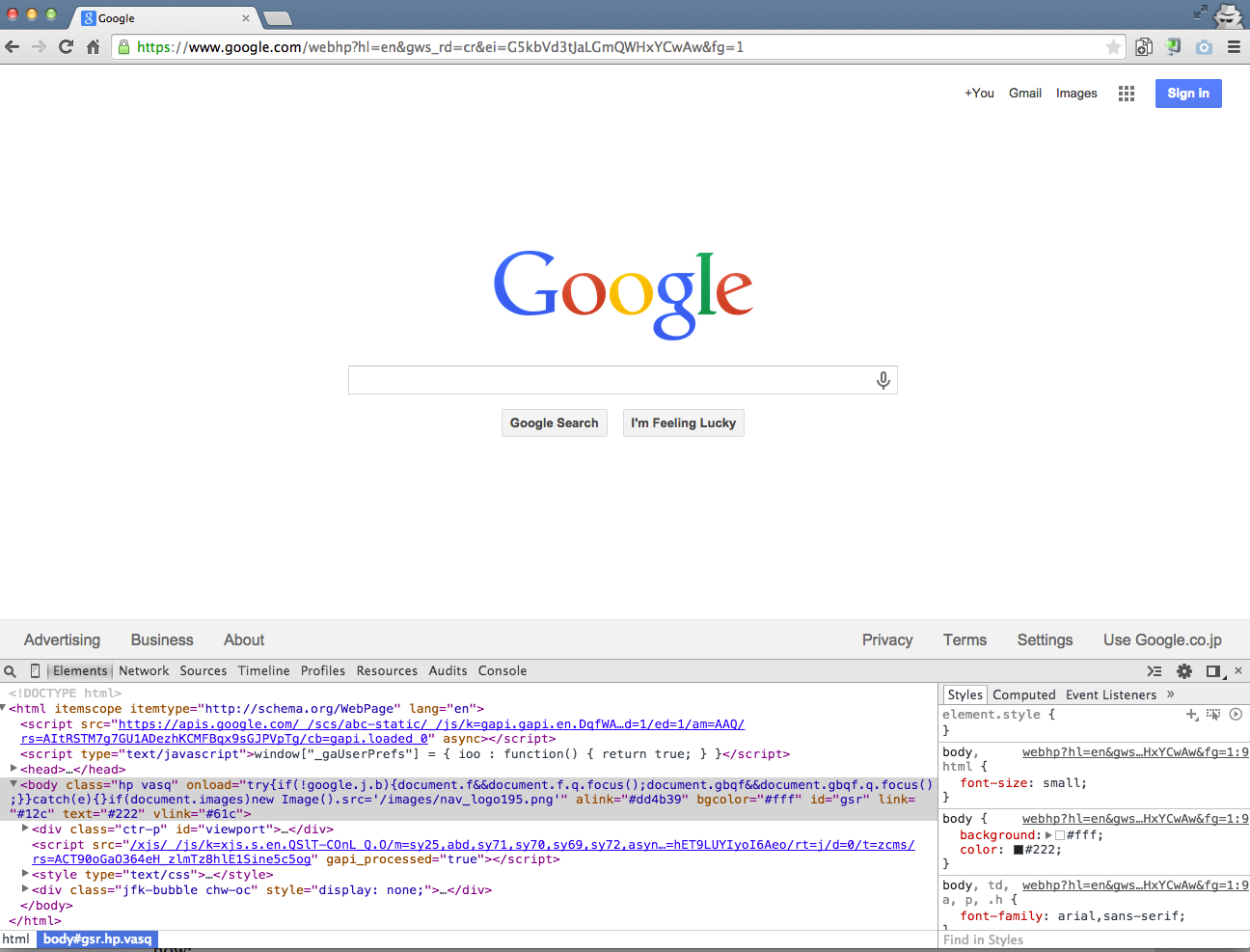Close the DevTools panel

pos(1238,670)
